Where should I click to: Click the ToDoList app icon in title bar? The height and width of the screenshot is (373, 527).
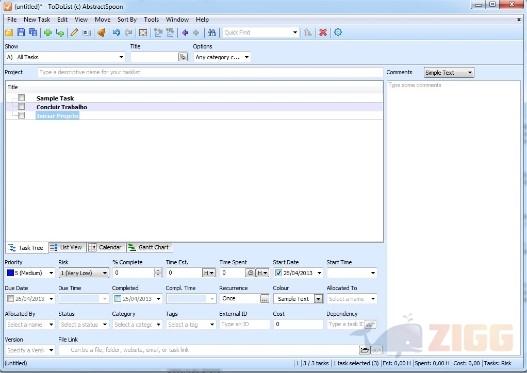pos(7,6)
